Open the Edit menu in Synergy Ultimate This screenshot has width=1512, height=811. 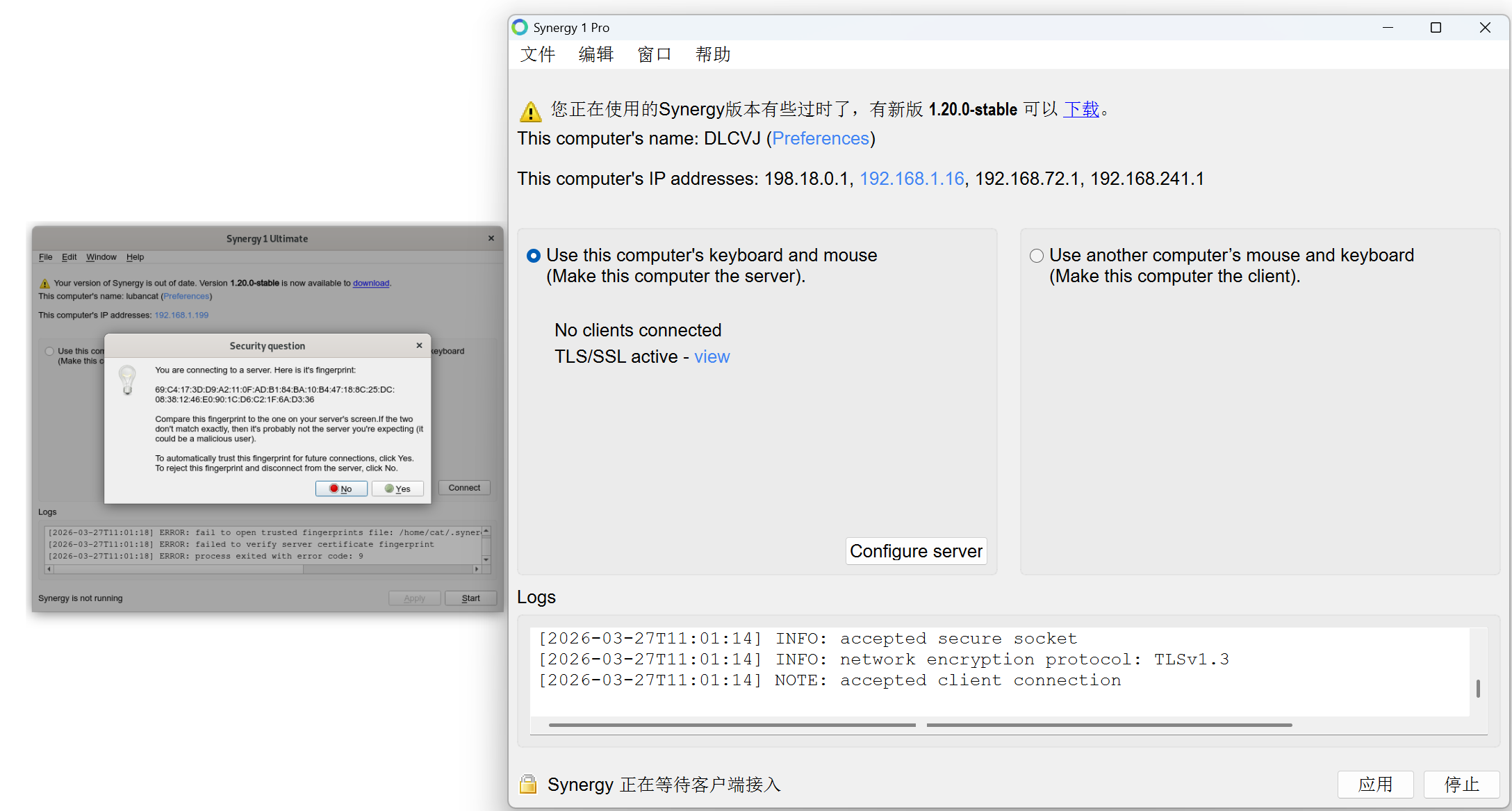tap(69, 257)
